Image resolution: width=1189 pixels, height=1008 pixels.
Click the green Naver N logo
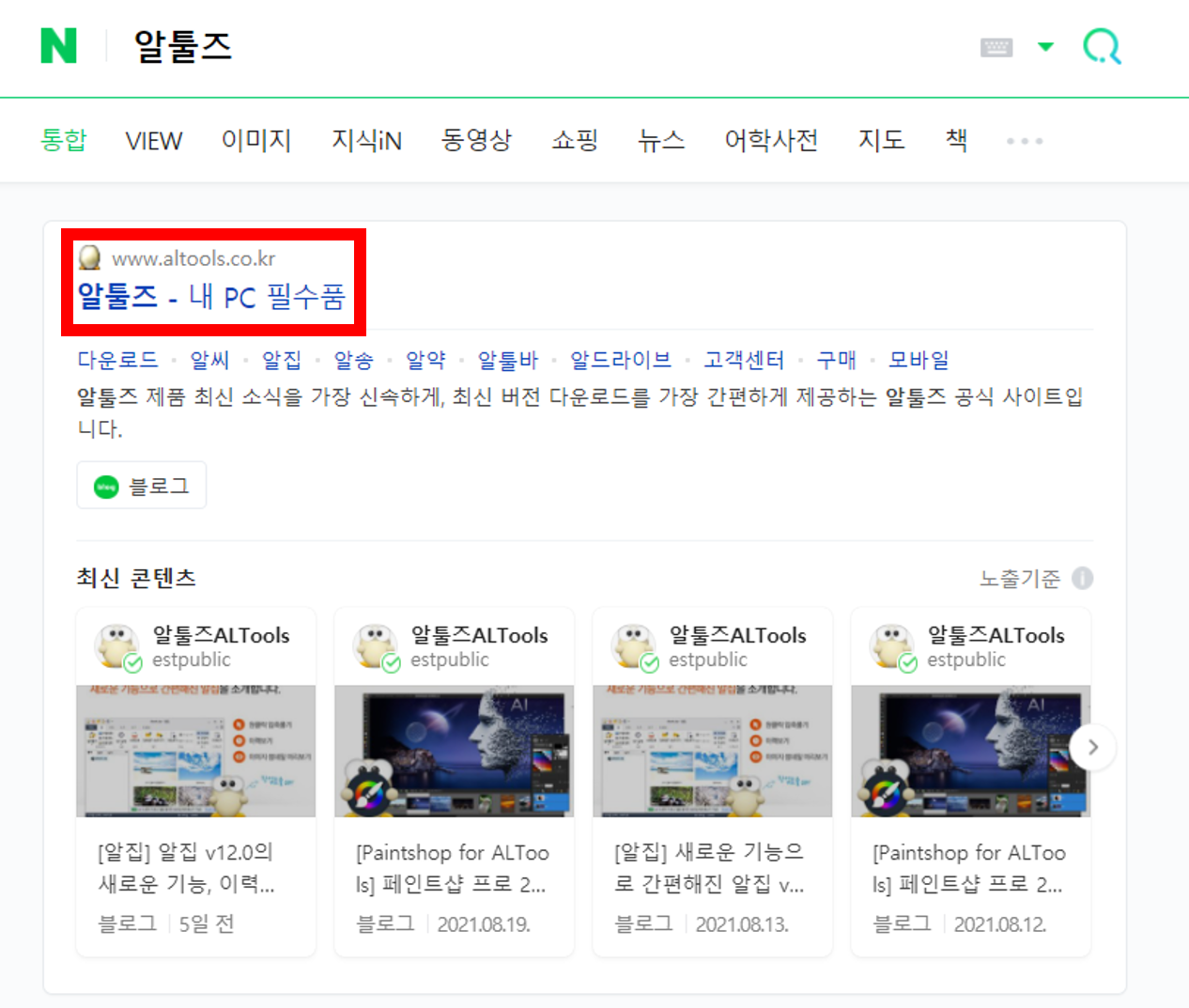[x=58, y=45]
